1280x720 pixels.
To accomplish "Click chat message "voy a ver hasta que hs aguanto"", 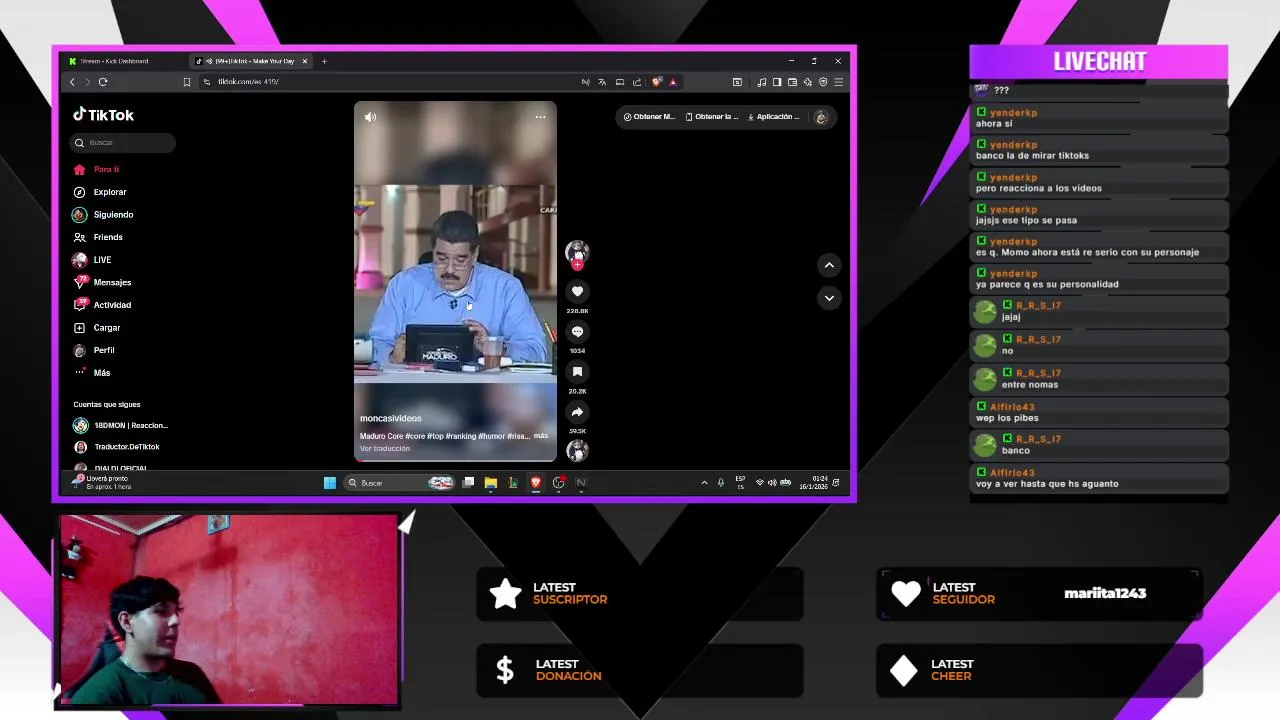I will pyautogui.click(x=1047, y=484).
